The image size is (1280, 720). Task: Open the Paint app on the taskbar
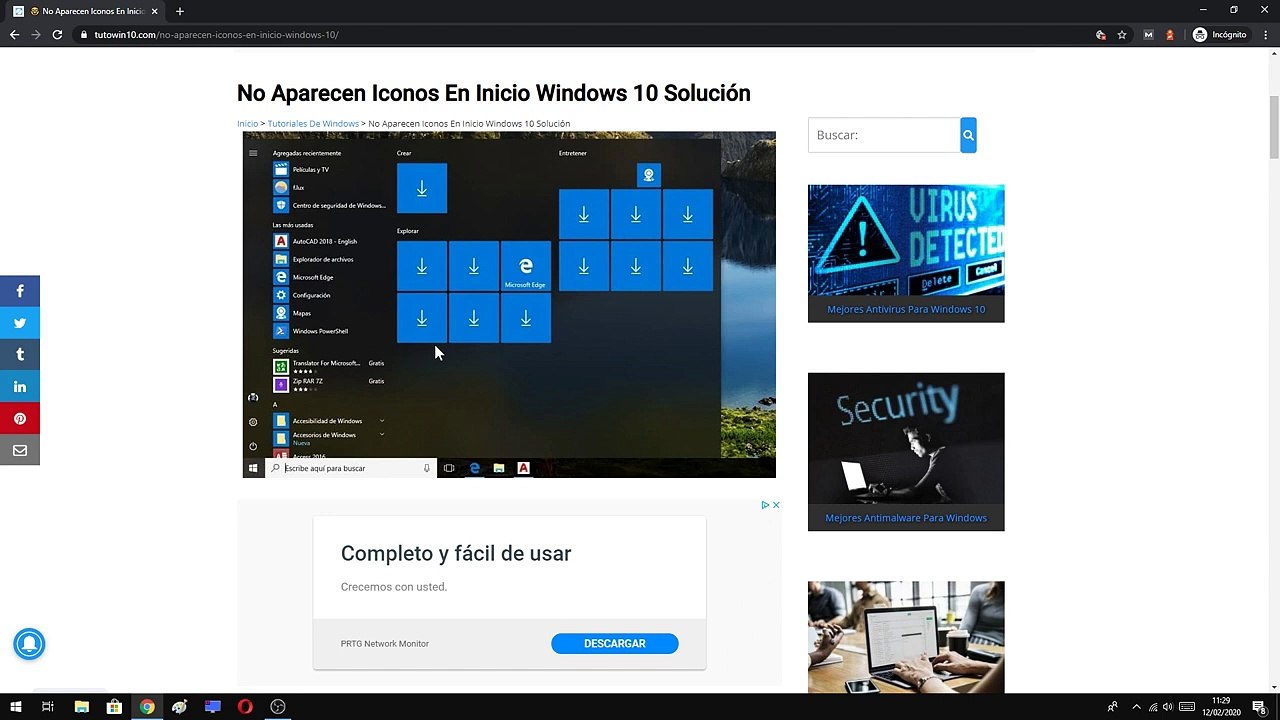180,707
